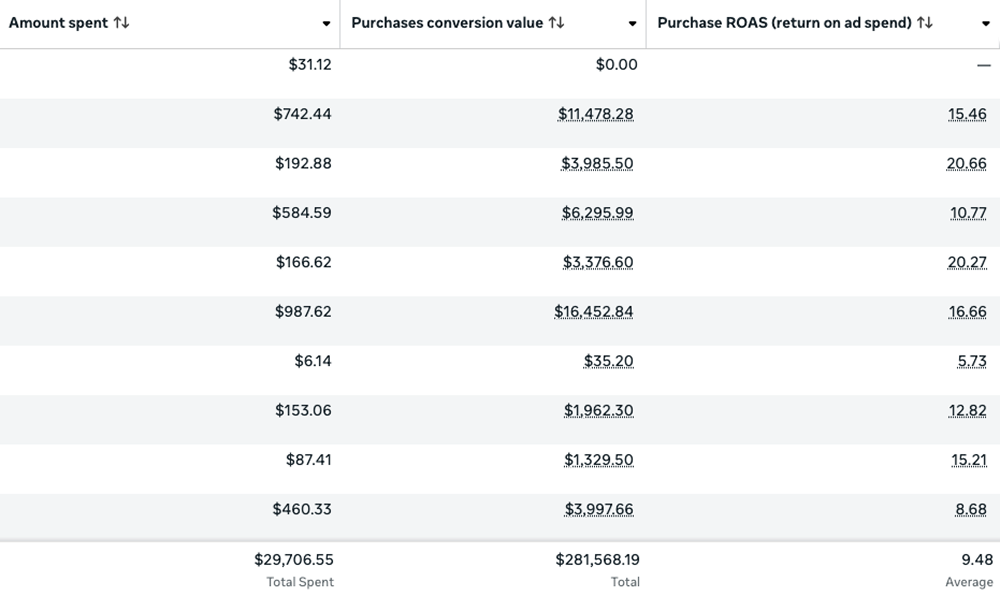Sort by Purchases conversion value arrows icon

coord(556,22)
